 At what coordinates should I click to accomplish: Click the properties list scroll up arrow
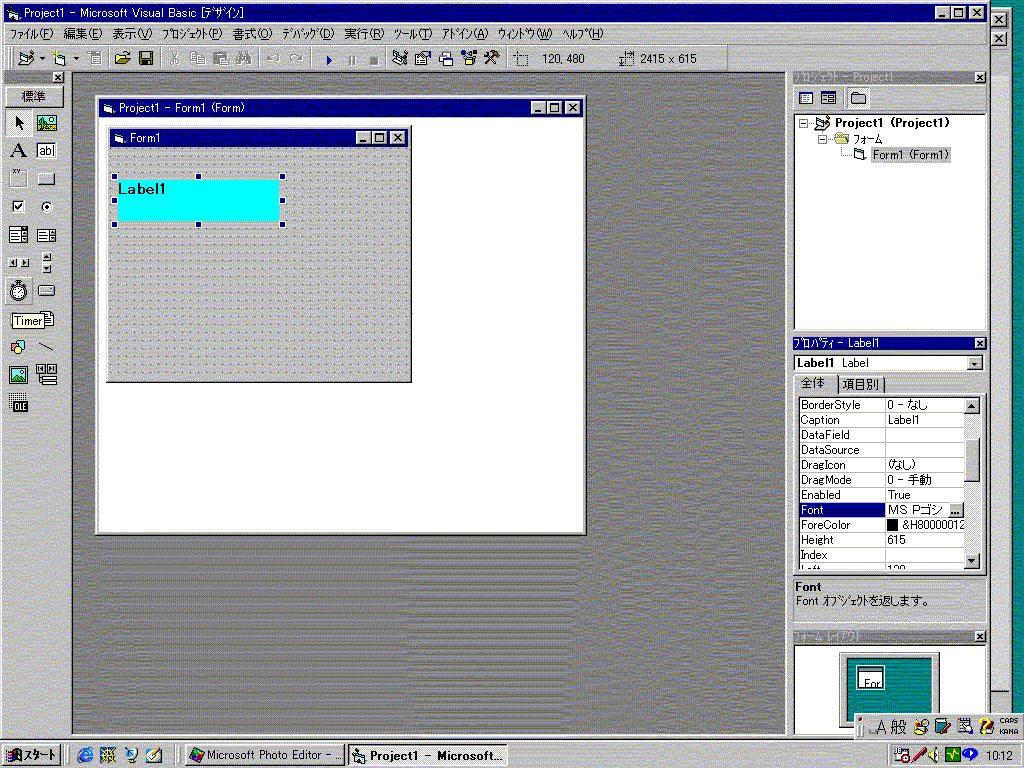[972, 406]
